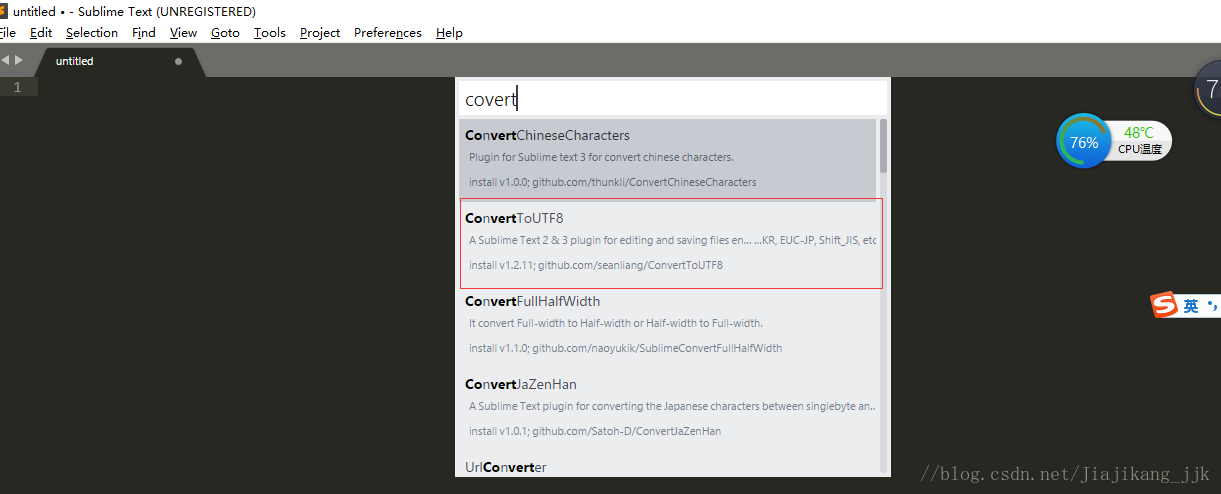Switch to the untitled tab
The height and width of the screenshot is (494, 1221).
[x=118, y=61]
